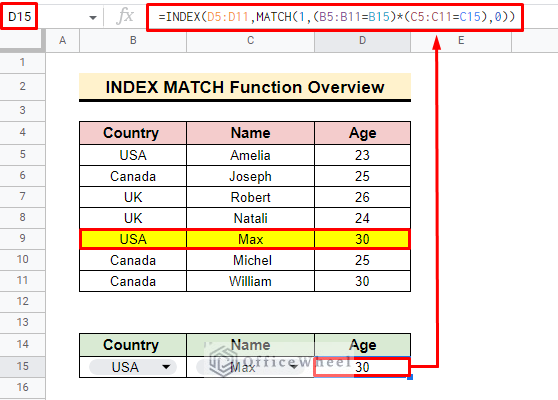The height and width of the screenshot is (400, 558).
Task: Click age 24 in Natali's row
Action: [362, 218]
